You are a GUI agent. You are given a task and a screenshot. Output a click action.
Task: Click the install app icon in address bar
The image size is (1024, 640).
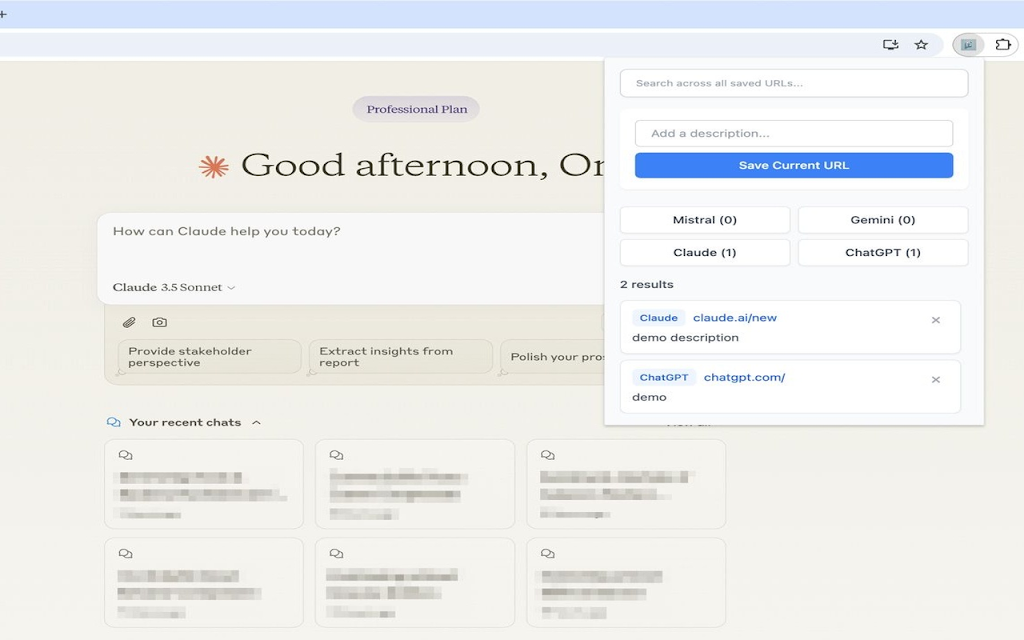click(891, 44)
